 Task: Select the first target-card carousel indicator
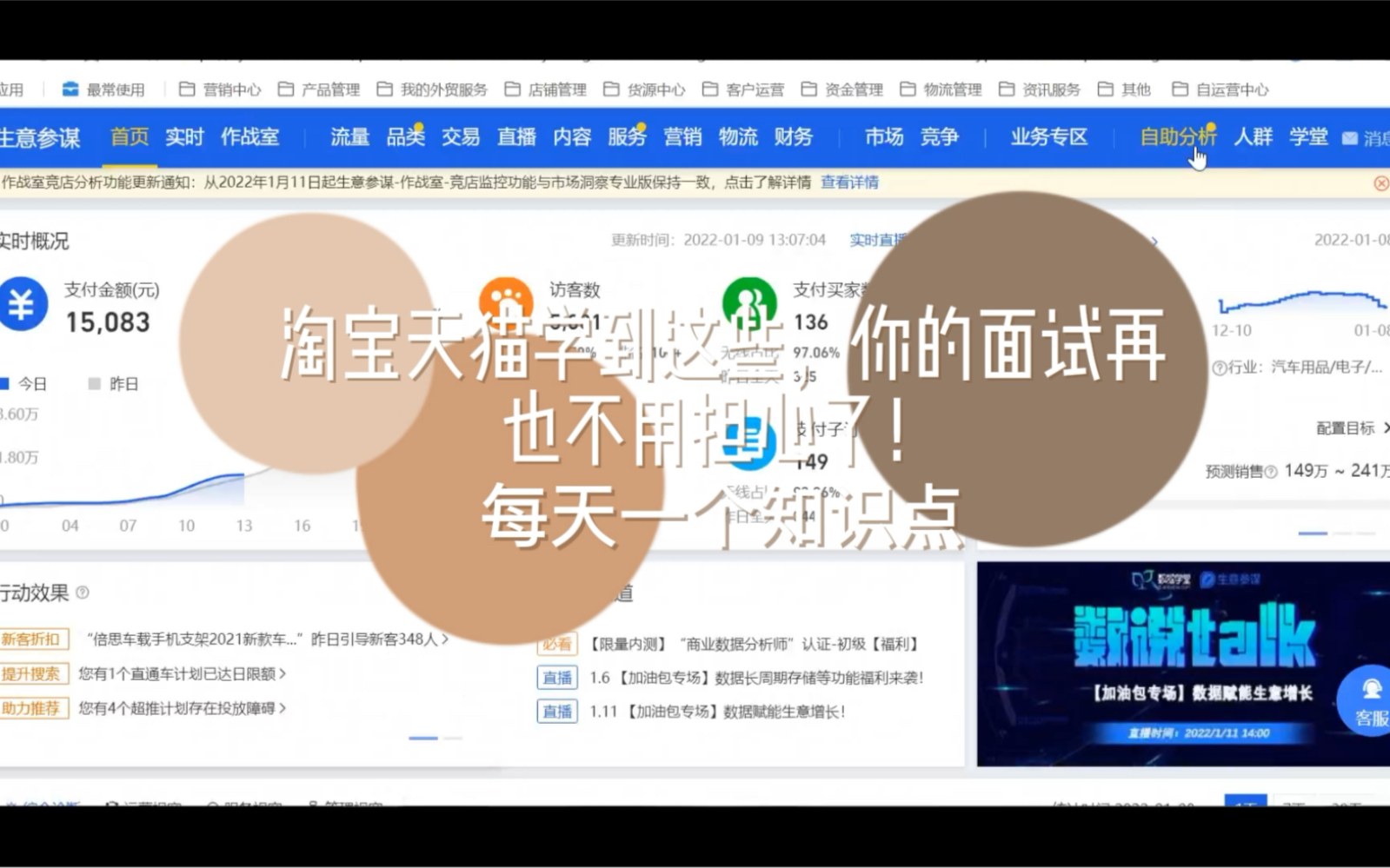coord(1313,533)
